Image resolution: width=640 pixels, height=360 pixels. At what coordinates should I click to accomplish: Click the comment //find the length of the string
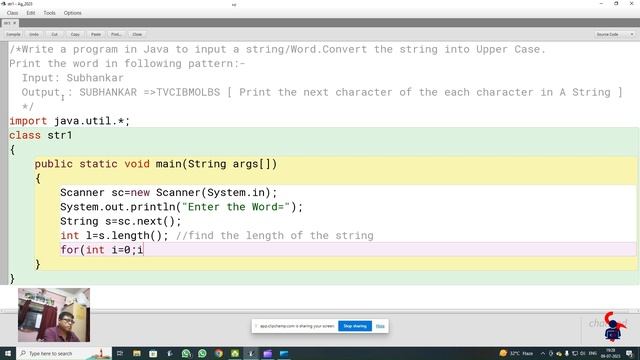[275, 236]
